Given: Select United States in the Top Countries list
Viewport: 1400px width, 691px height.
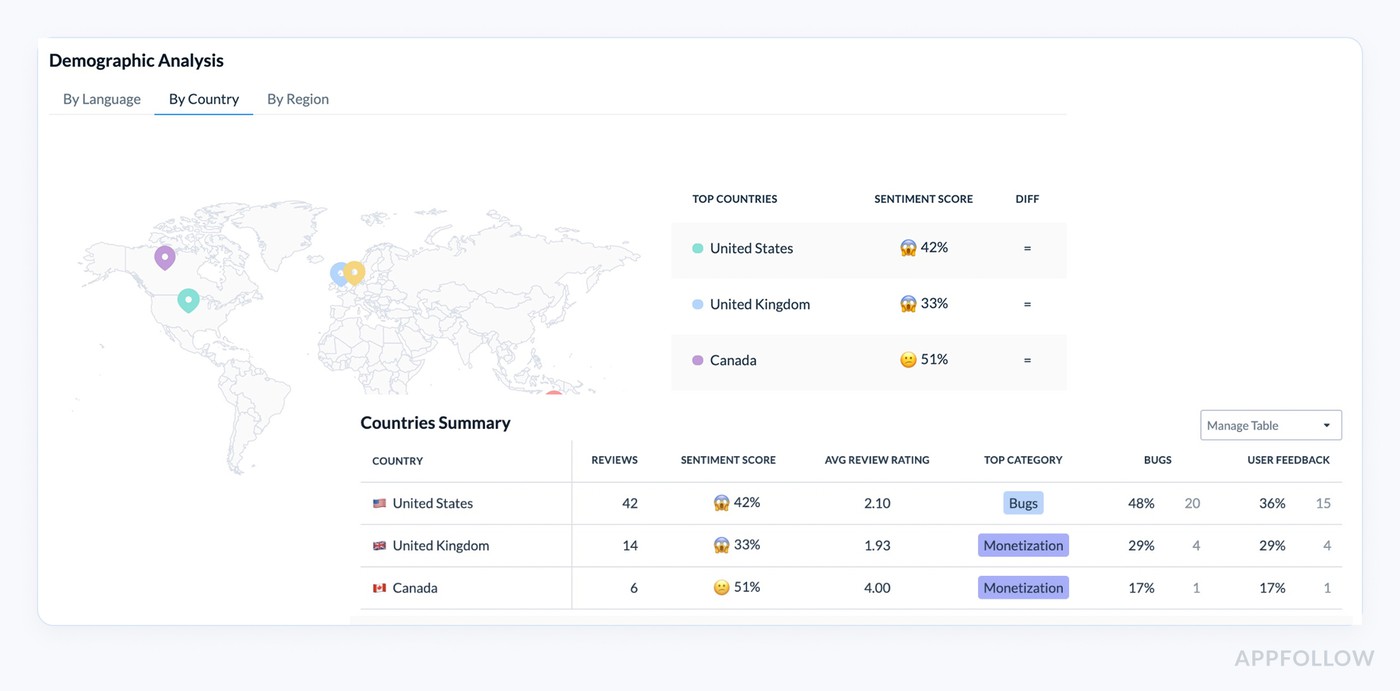Looking at the screenshot, I should (751, 248).
